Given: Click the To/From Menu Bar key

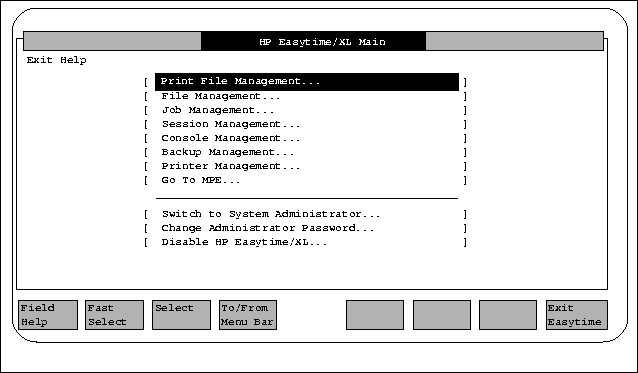Looking at the screenshot, I should tap(248, 315).
